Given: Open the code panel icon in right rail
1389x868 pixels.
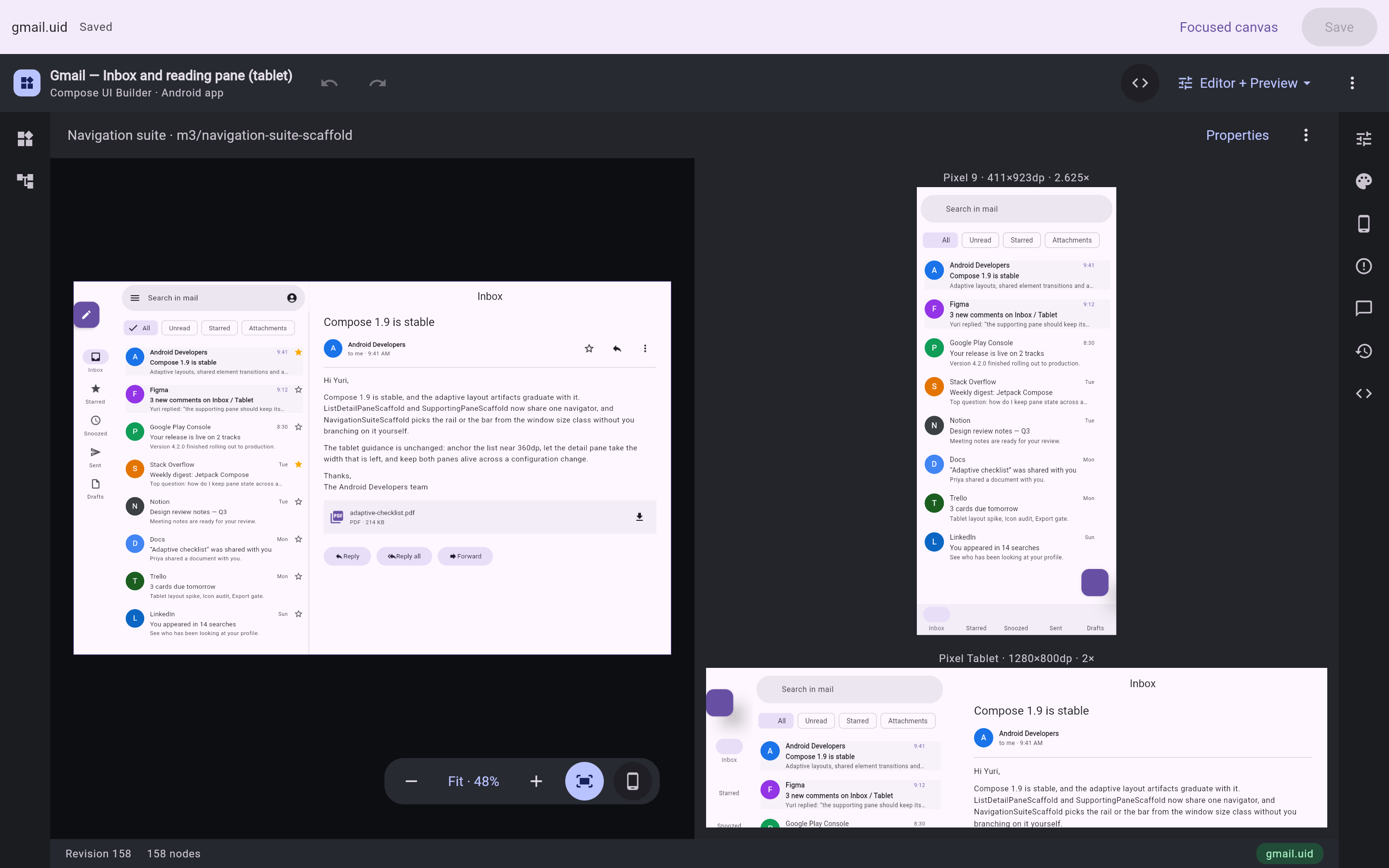Looking at the screenshot, I should tap(1364, 393).
